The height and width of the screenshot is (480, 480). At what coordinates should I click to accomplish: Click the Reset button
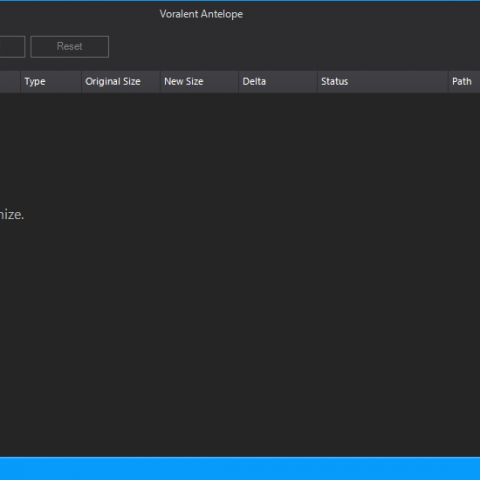click(69, 47)
